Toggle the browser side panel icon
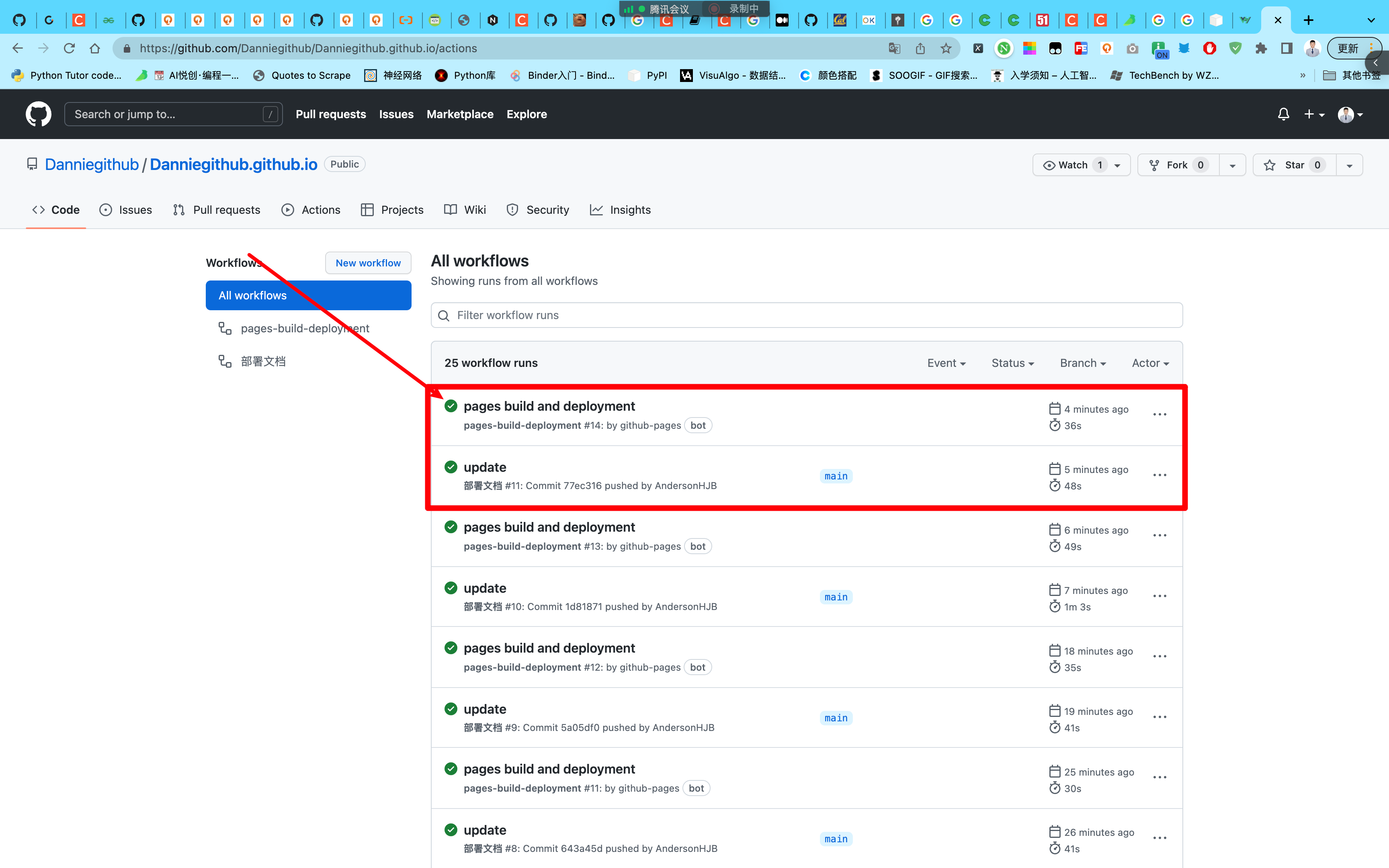Viewport: 1389px width, 868px height. [x=1287, y=49]
